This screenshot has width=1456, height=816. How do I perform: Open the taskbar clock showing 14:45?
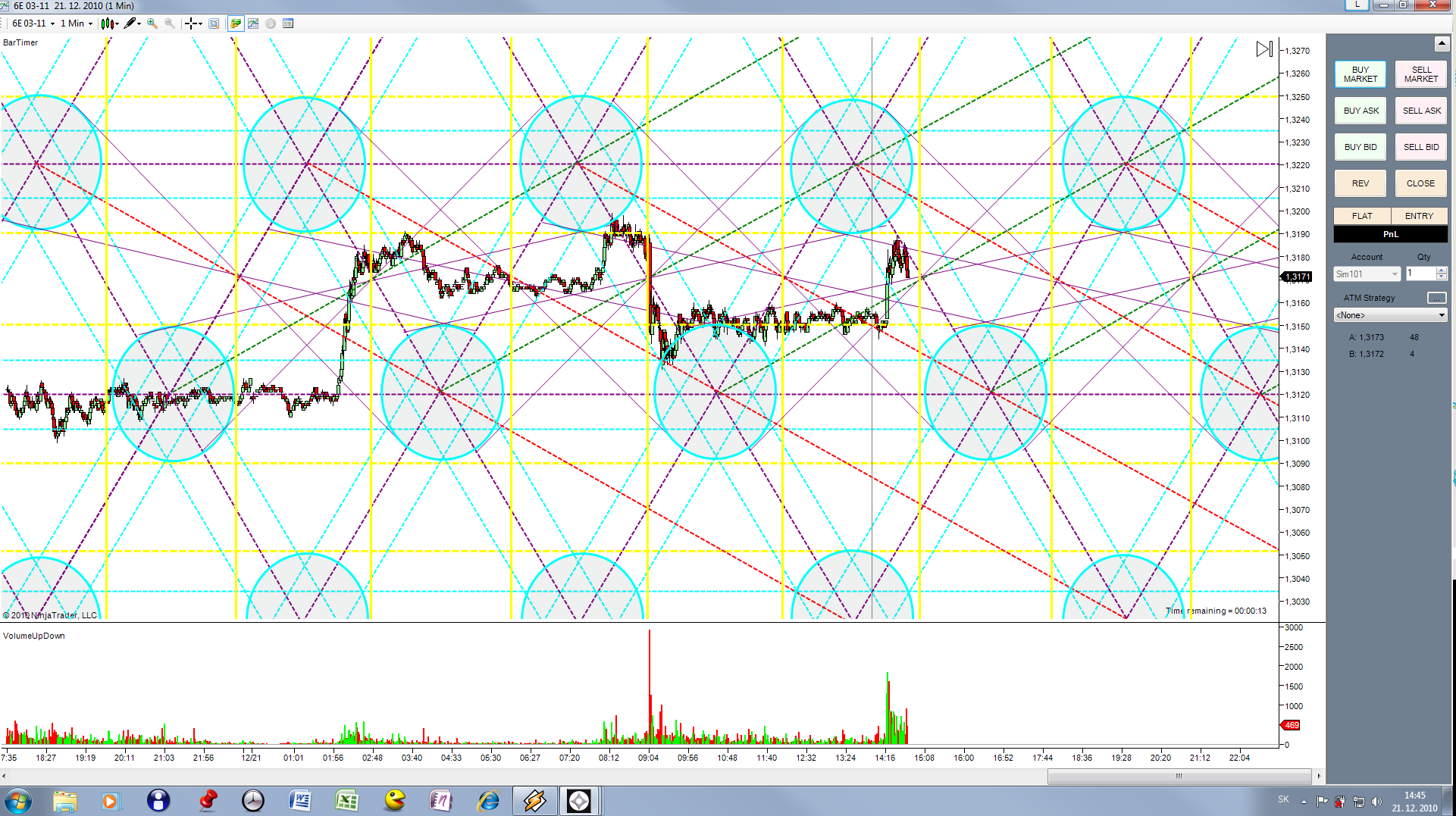(1414, 802)
